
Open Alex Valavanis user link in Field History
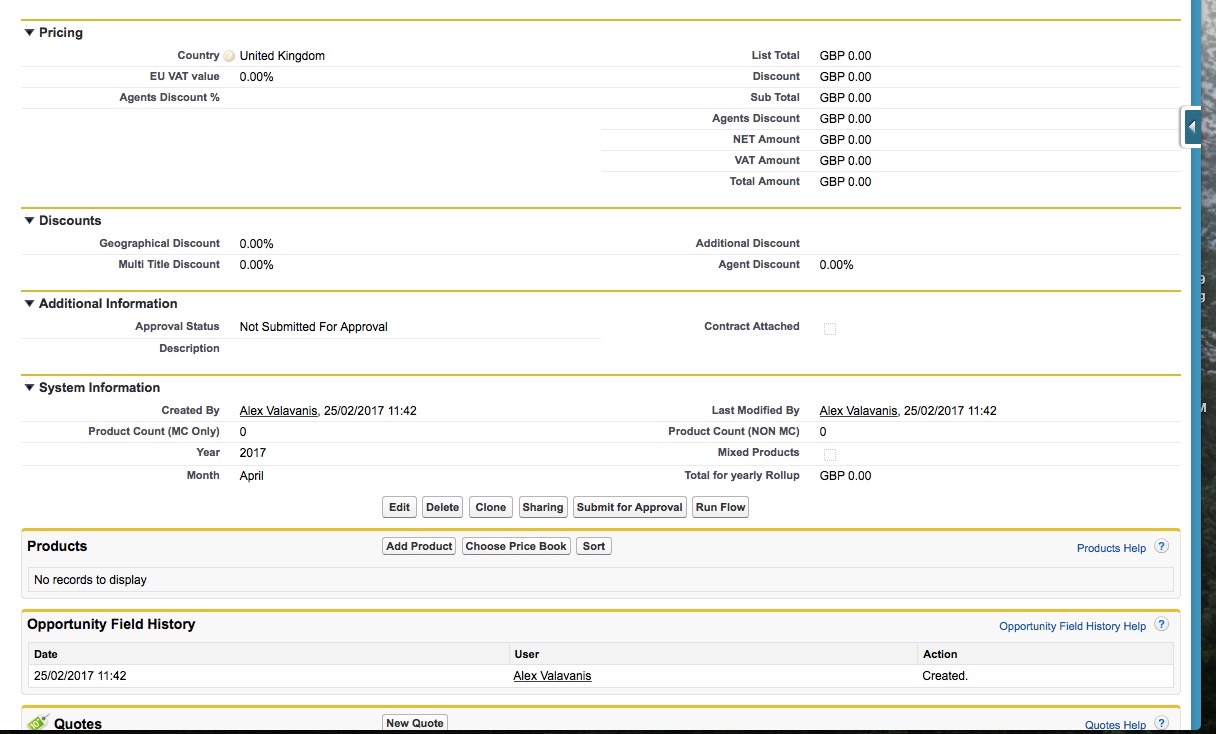[552, 676]
